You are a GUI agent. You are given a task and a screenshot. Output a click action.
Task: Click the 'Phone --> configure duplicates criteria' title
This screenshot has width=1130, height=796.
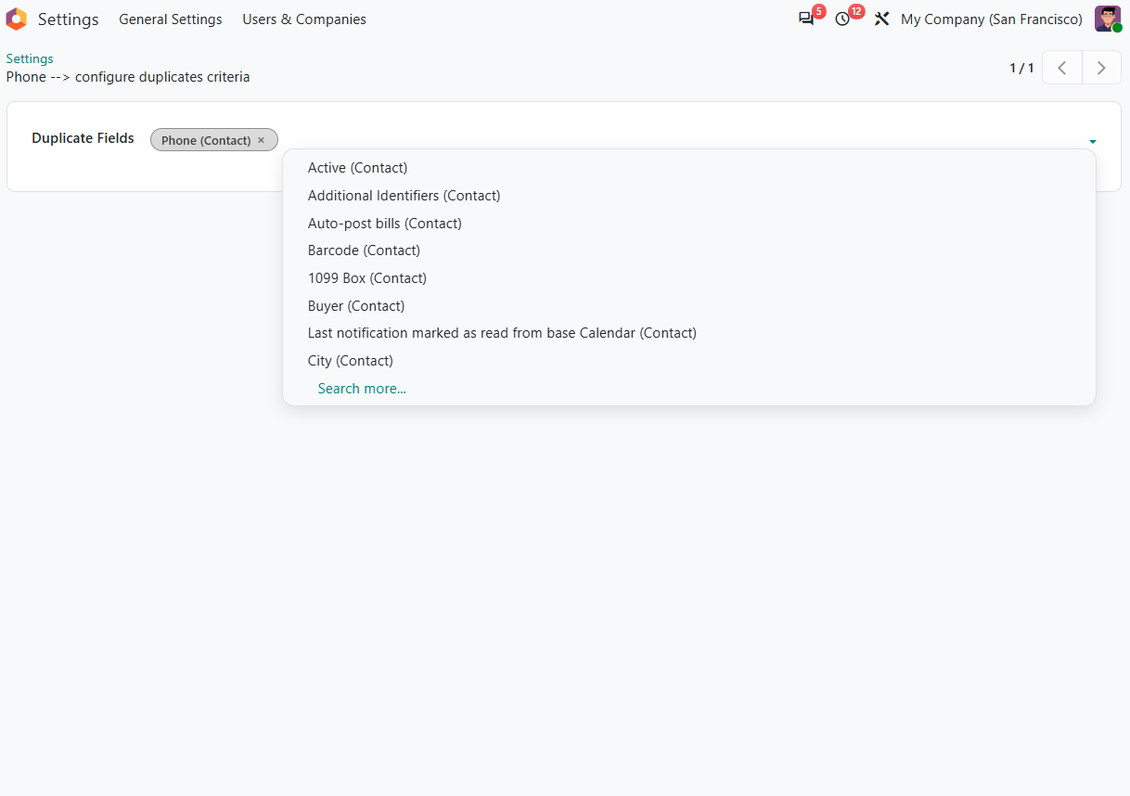tap(128, 77)
